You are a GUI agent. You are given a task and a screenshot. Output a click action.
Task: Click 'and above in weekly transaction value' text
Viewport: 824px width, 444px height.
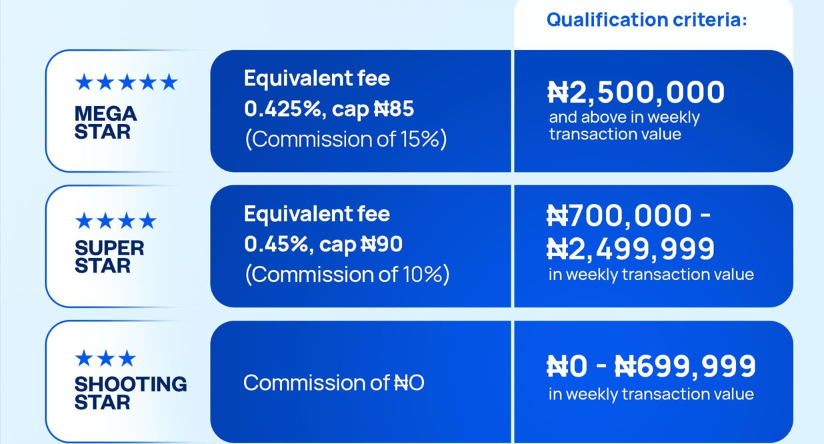624,126
